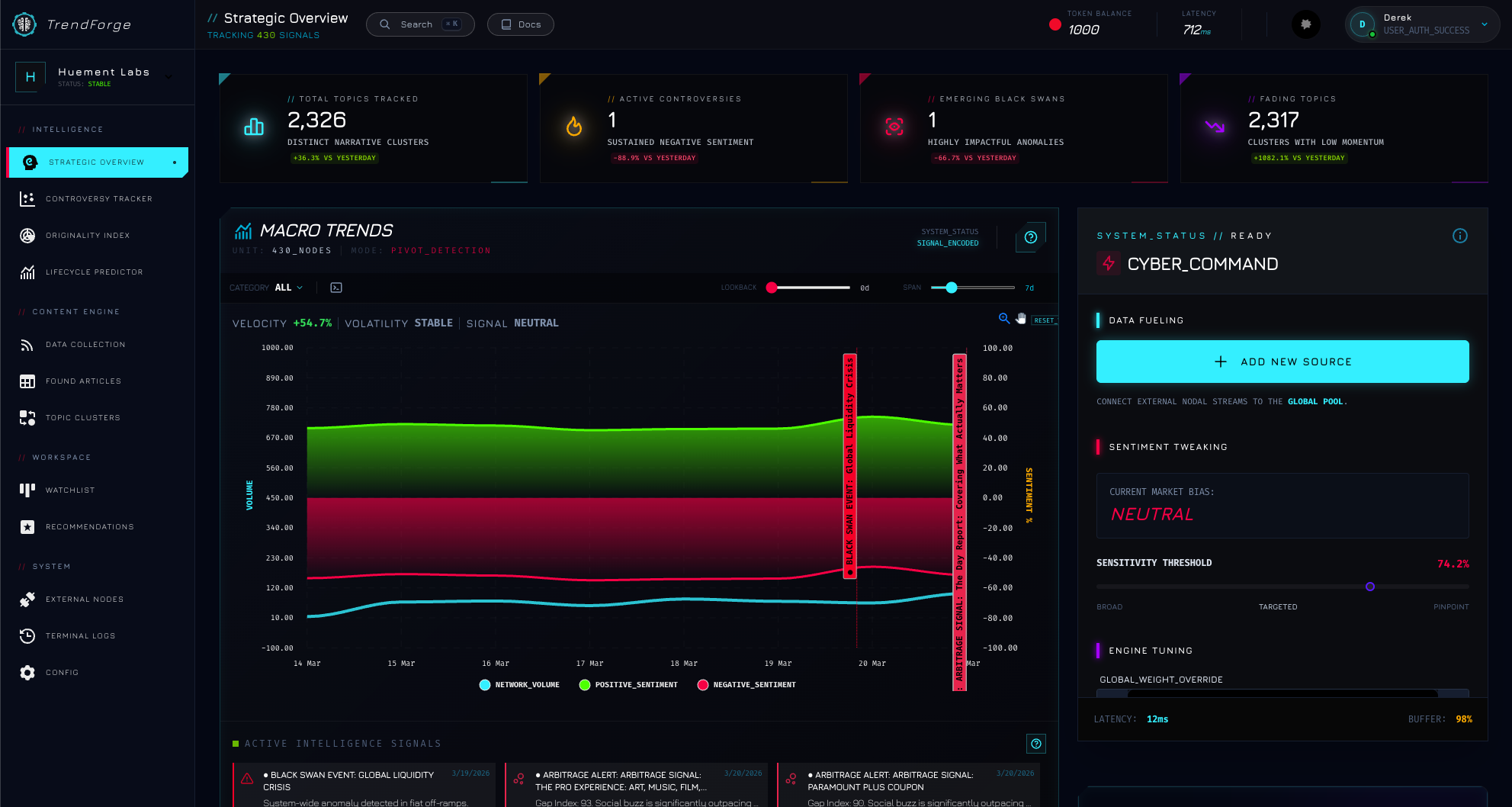Go to Topic Clusters page
The image size is (1512, 807).
tap(82, 418)
